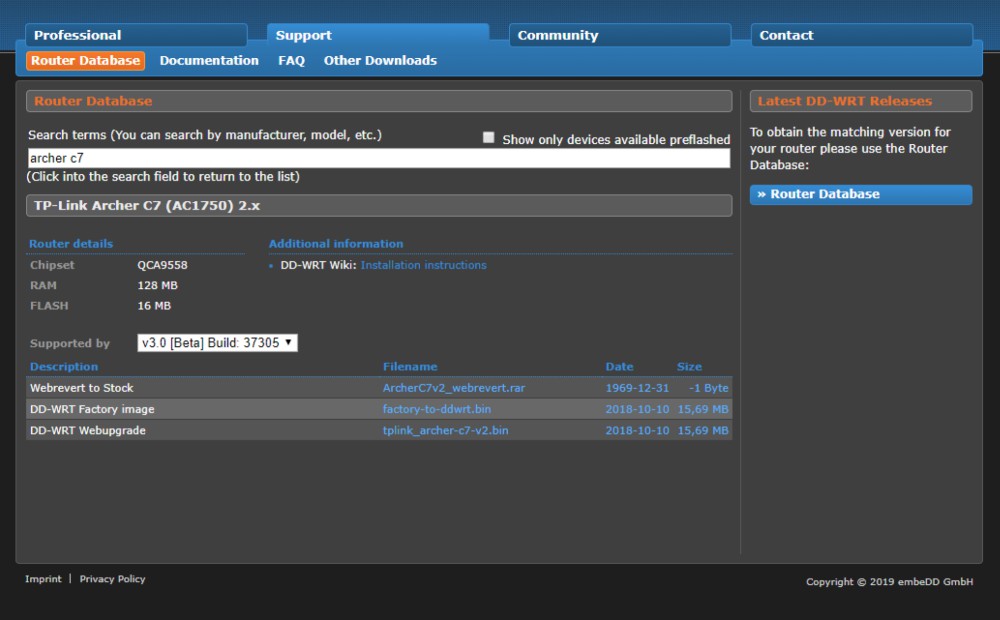Click the Additional information heading
This screenshot has width=1000, height=620.
(336, 244)
